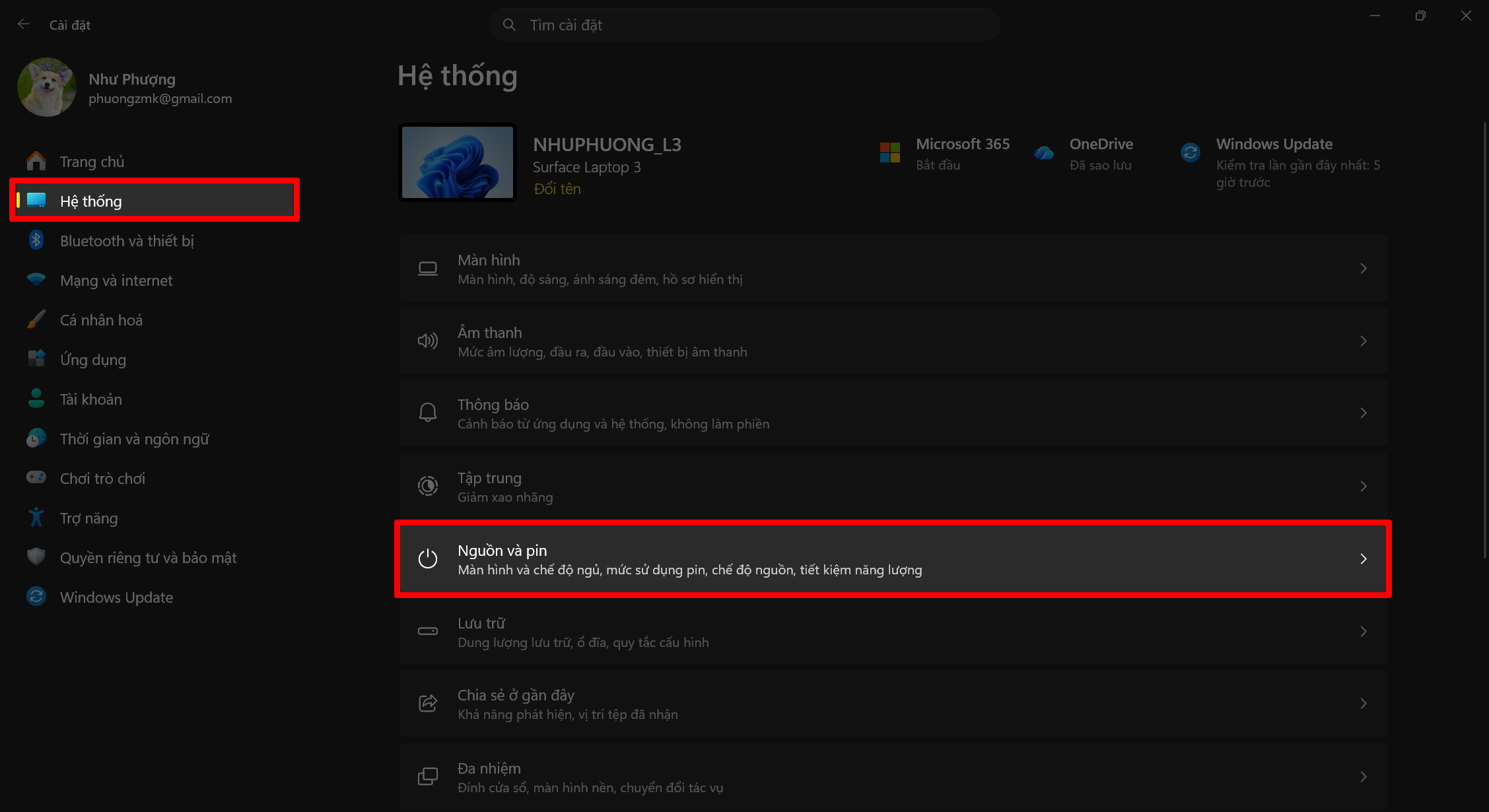The image size is (1489, 812).
Task: Go to Trang chủ menu item
Action: [x=92, y=160]
